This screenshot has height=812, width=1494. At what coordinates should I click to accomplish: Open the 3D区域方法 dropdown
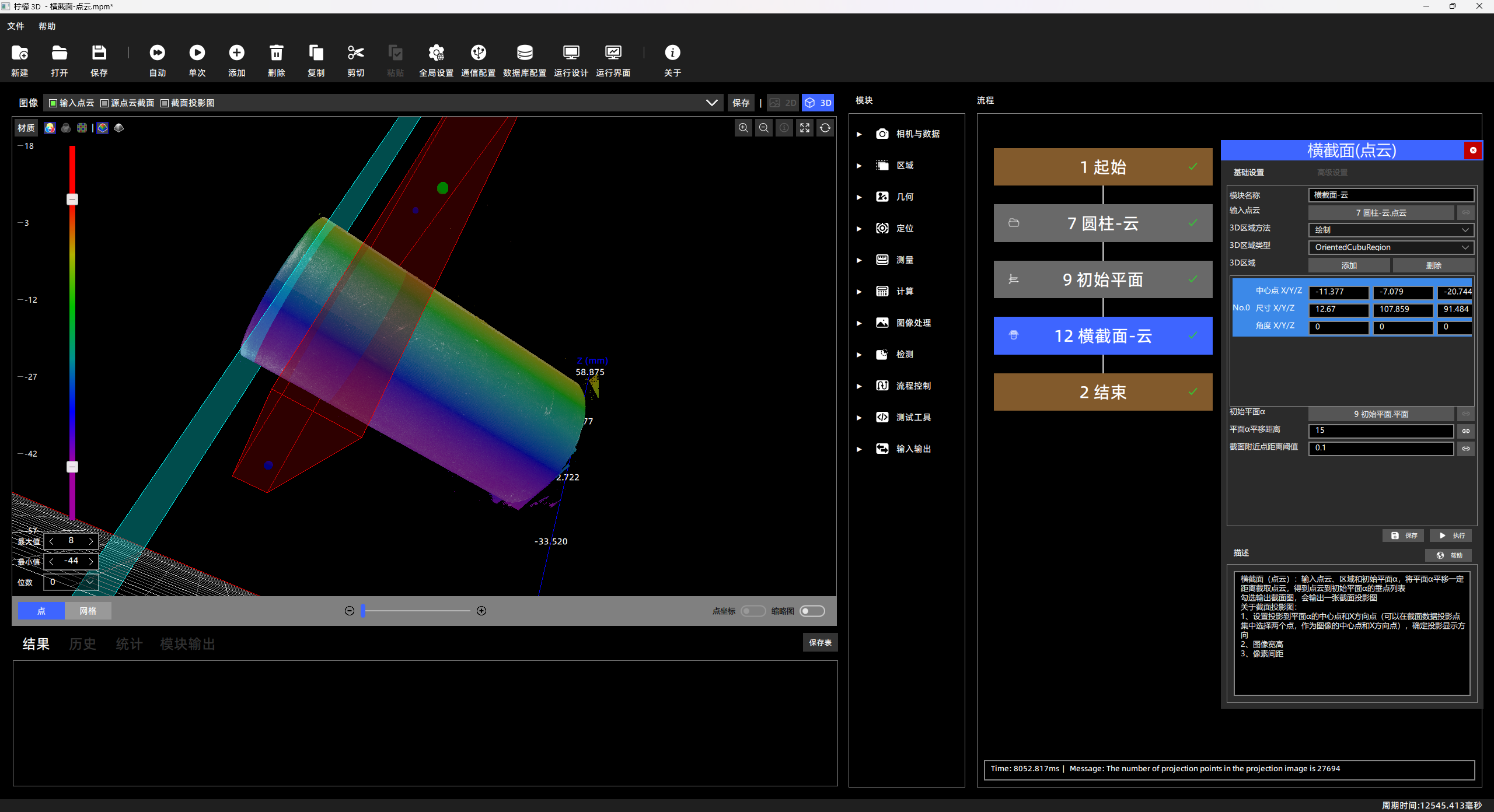pyautogui.click(x=1391, y=230)
